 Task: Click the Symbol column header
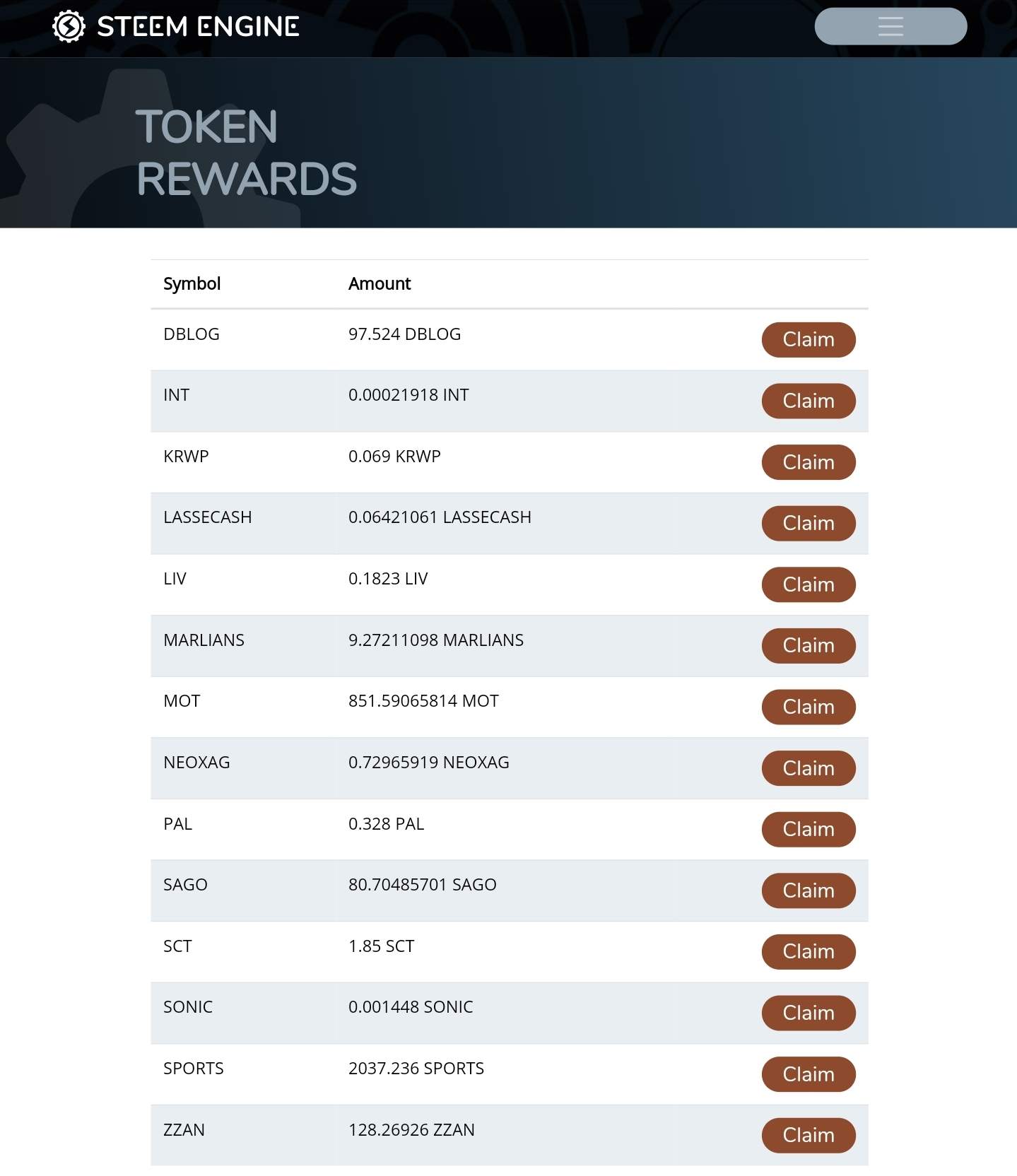192,284
